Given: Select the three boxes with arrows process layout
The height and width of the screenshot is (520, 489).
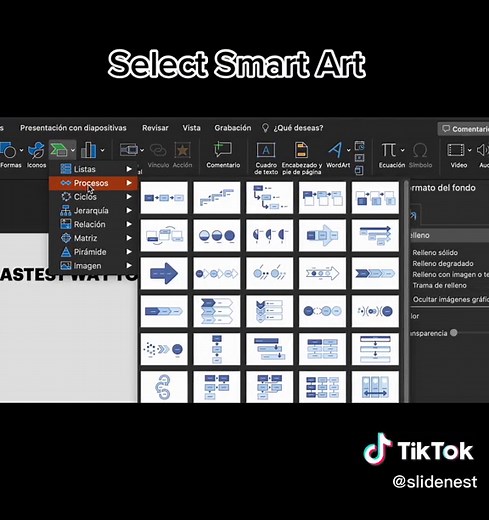Looking at the screenshot, I should (164, 198).
